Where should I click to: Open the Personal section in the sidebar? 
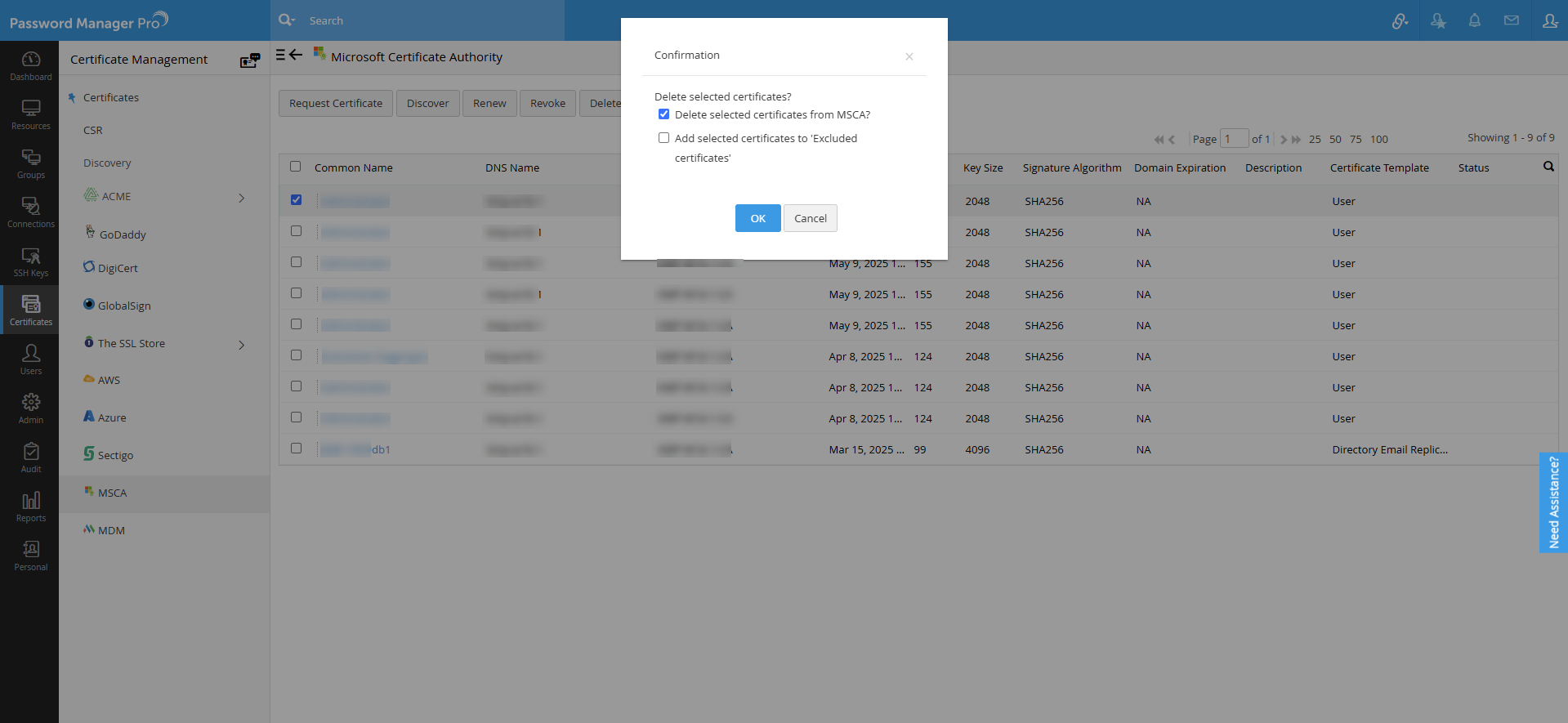[30, 556]
